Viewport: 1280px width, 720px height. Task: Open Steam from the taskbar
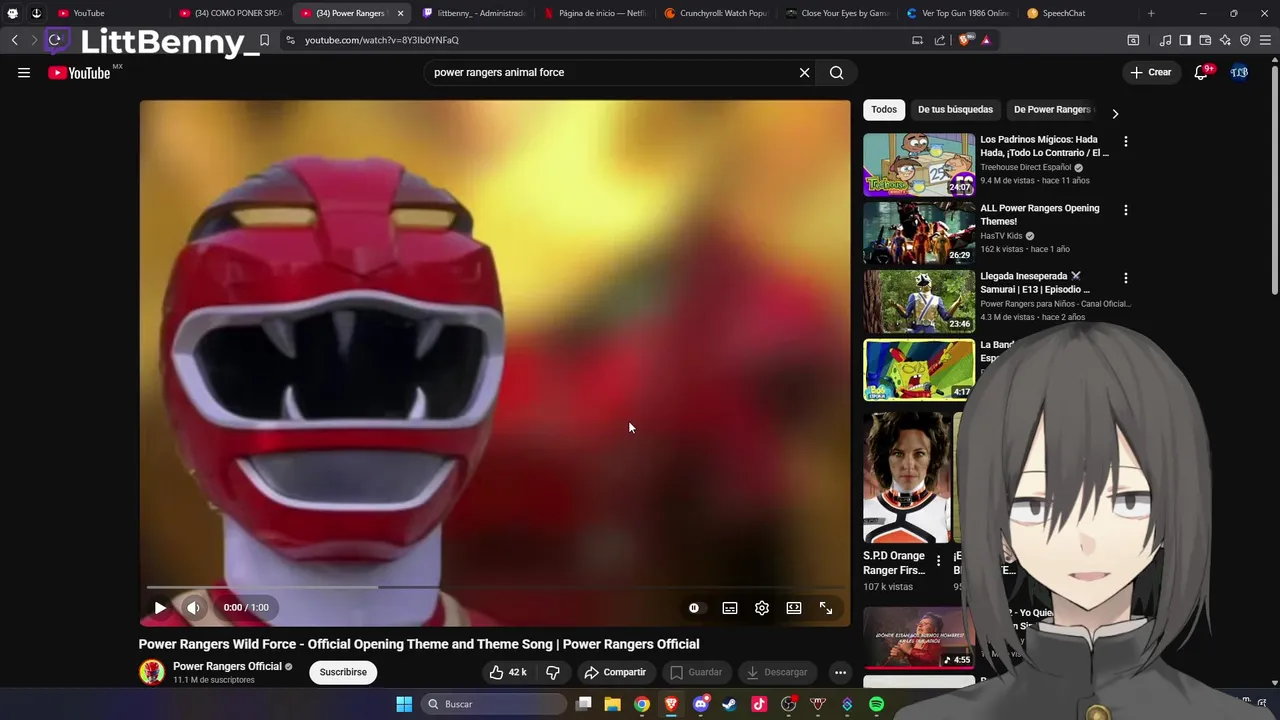click(729, 704)
